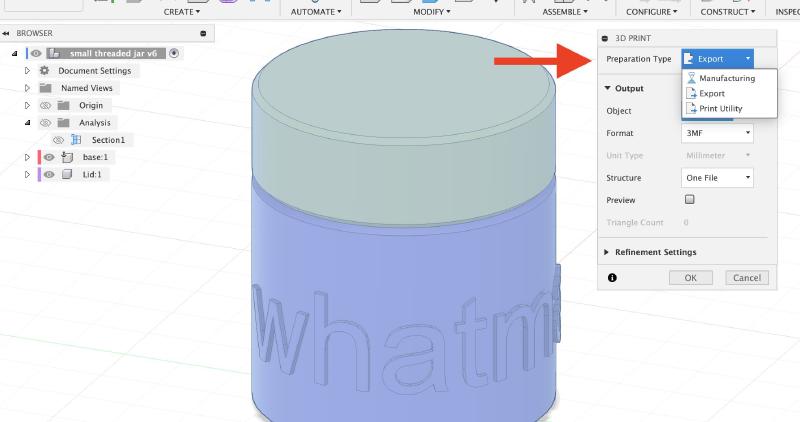Choose Export in the preparation type list
The image size is (800, 422).
[x=712, y=93]
